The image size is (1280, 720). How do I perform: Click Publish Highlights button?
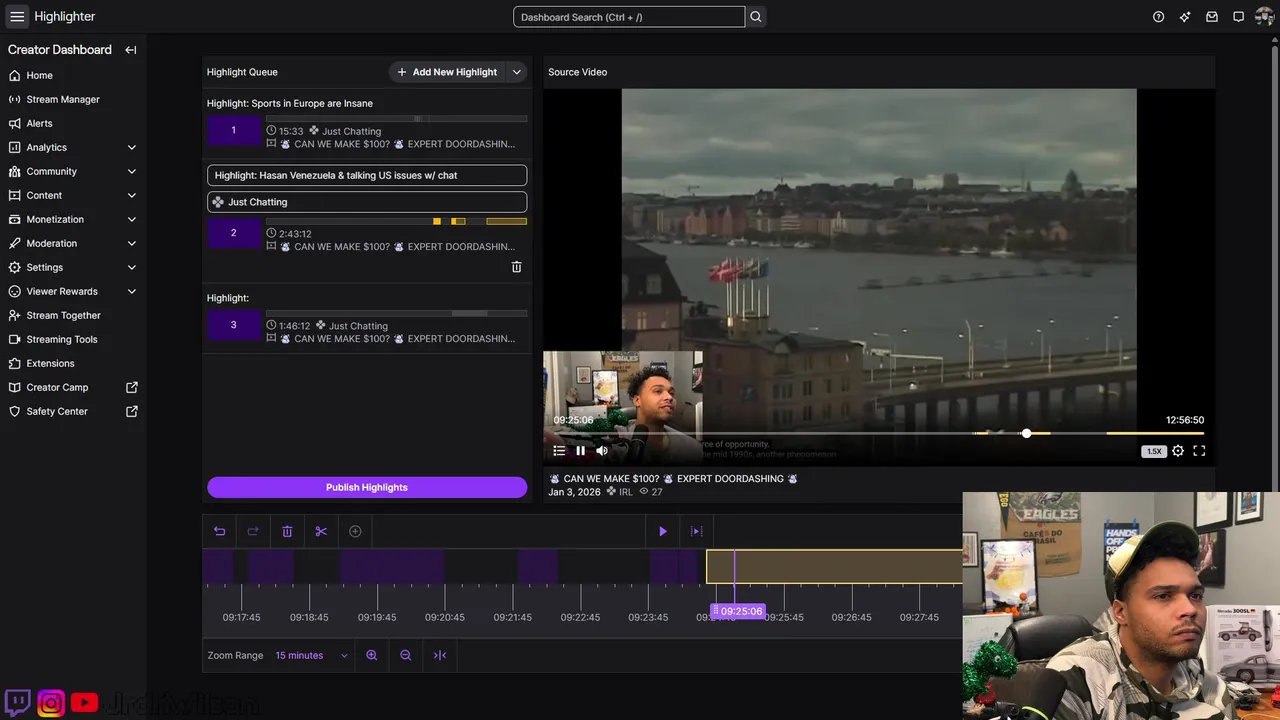point(367,487)
